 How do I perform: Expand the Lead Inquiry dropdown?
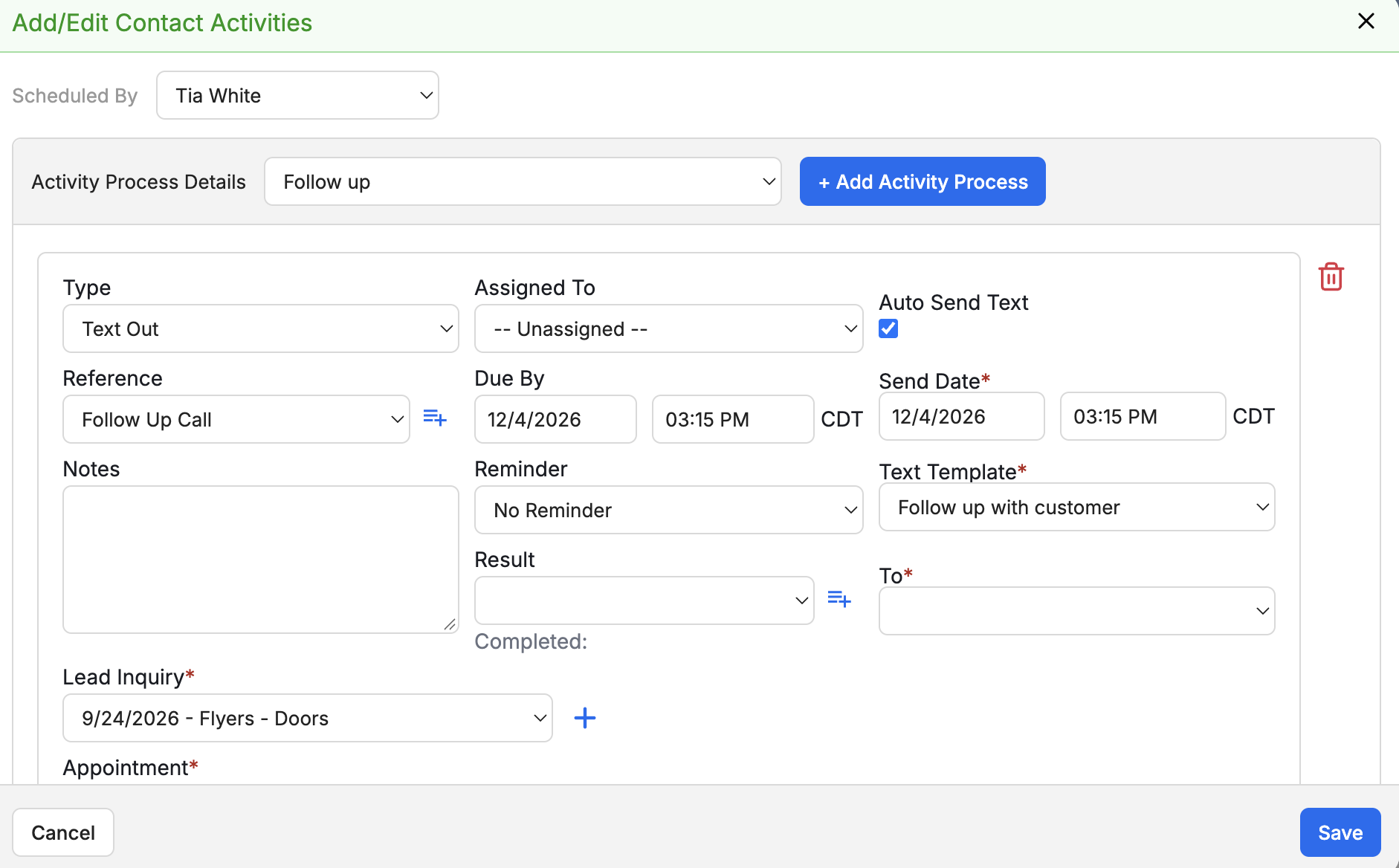click(x=308, y=718)
